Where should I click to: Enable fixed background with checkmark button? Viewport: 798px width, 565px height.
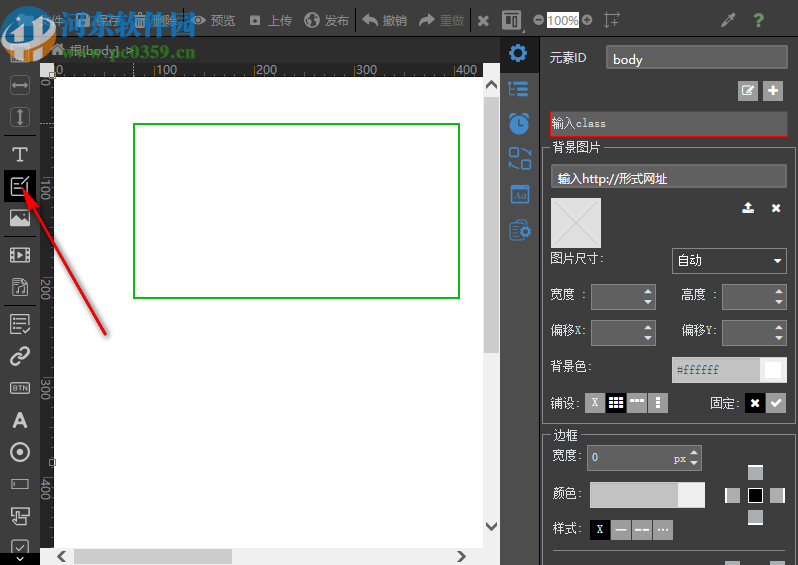(x=776, y=403)
